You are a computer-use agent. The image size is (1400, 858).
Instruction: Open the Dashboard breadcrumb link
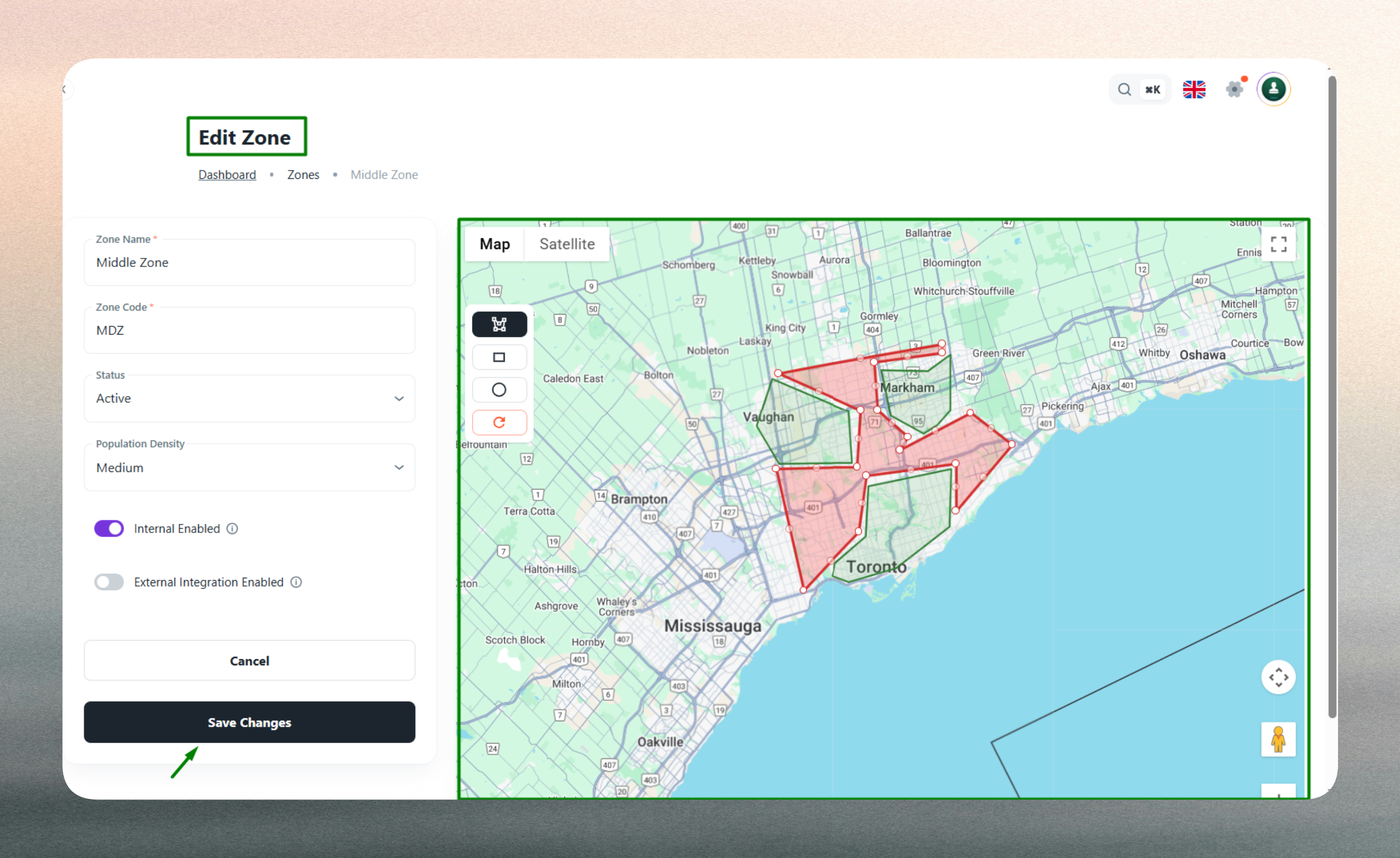pyautogui.click(x=227, y=175)
